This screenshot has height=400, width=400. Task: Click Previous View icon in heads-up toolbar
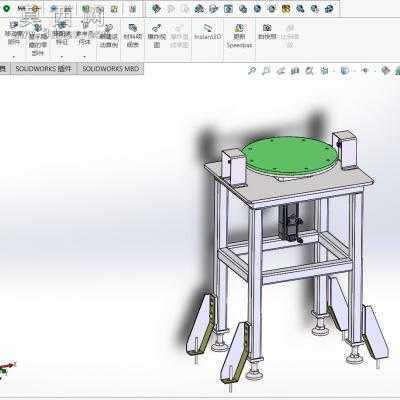tap(281, 71)
